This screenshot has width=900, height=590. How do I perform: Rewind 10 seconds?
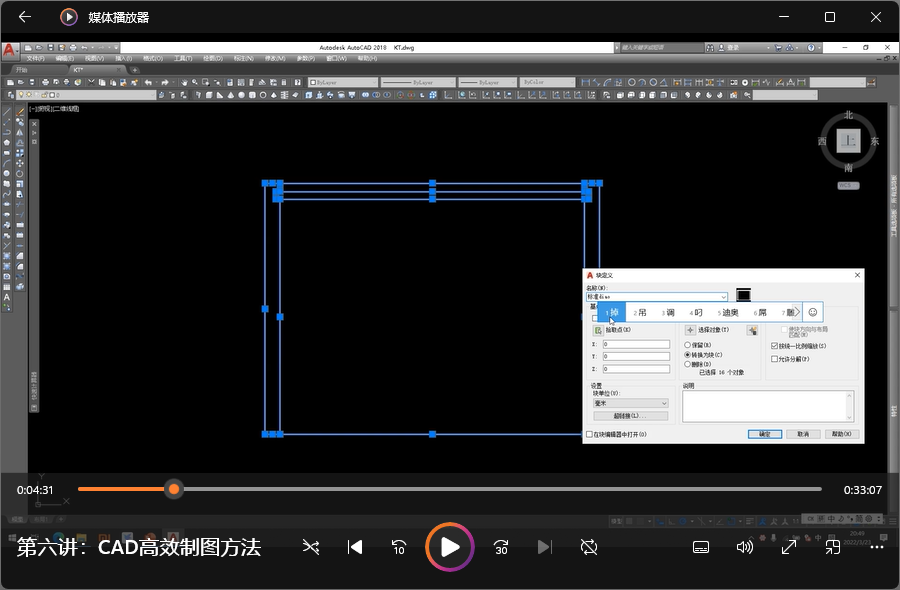[399, 547]
